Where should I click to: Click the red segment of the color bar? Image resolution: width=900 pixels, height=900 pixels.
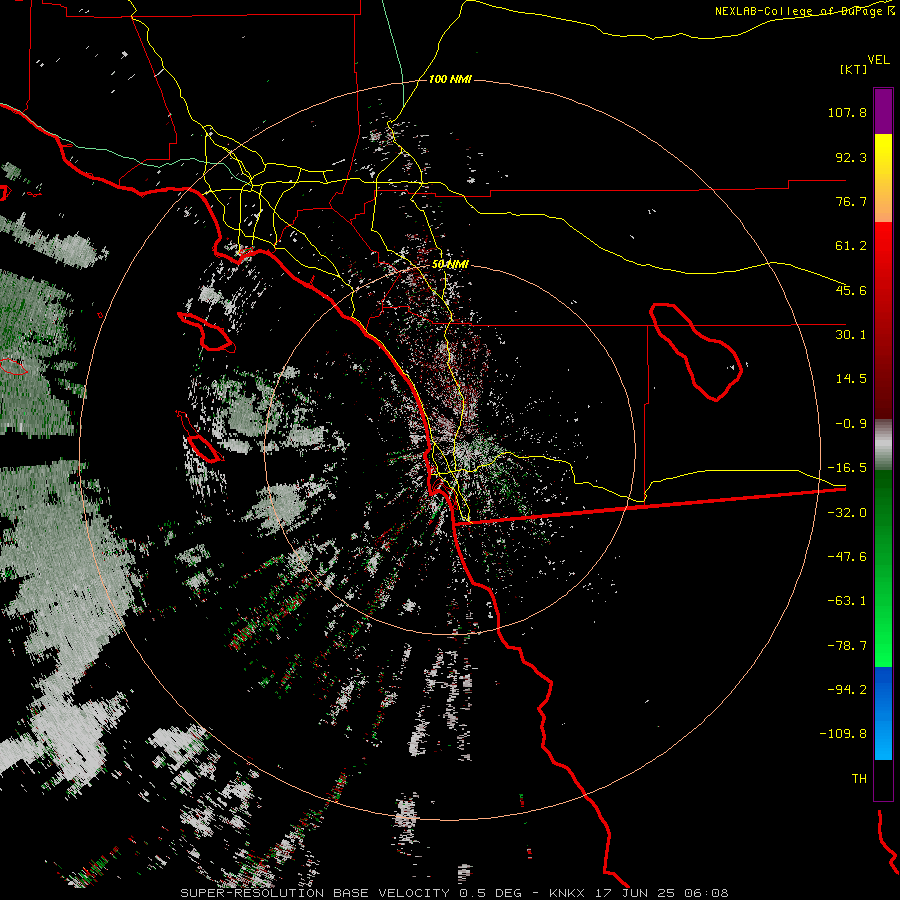click(x=883, y=320)
